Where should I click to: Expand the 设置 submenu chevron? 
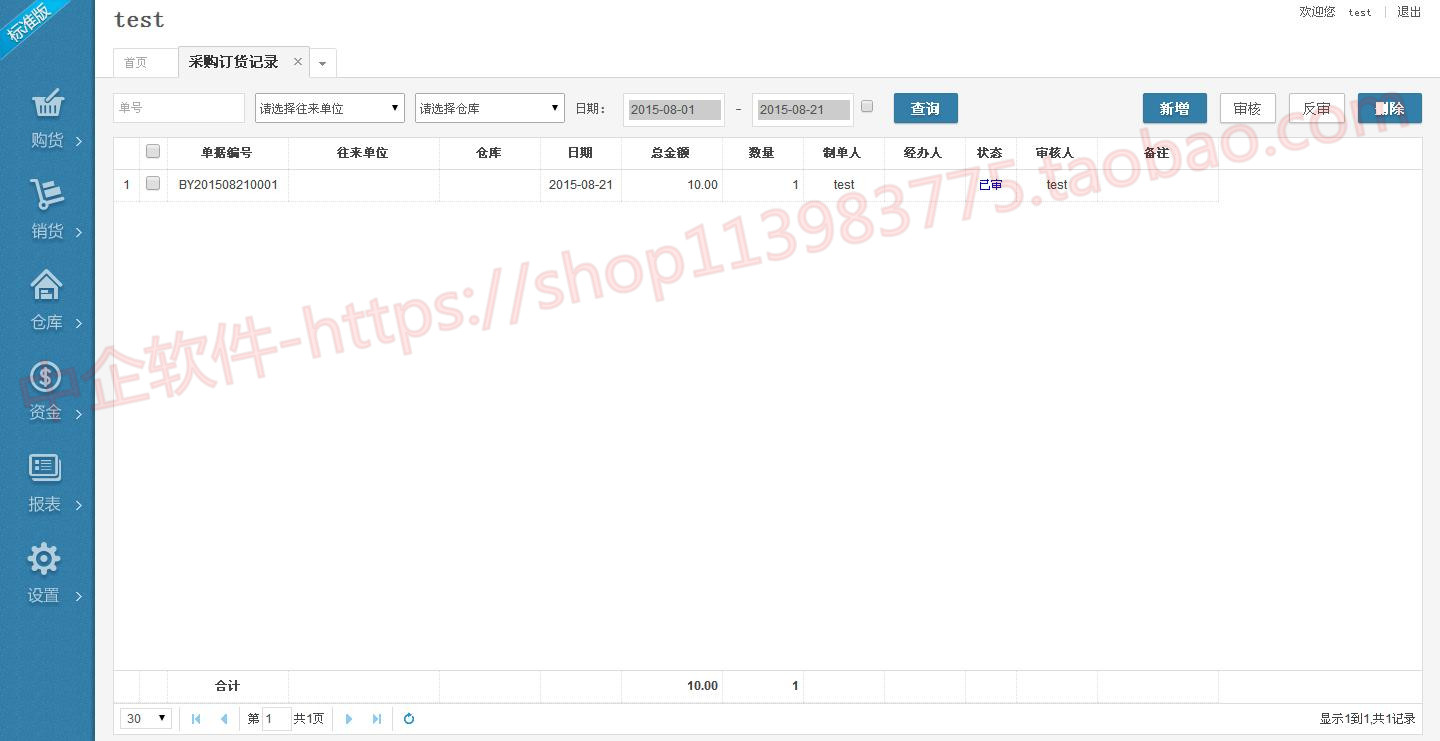79,596
